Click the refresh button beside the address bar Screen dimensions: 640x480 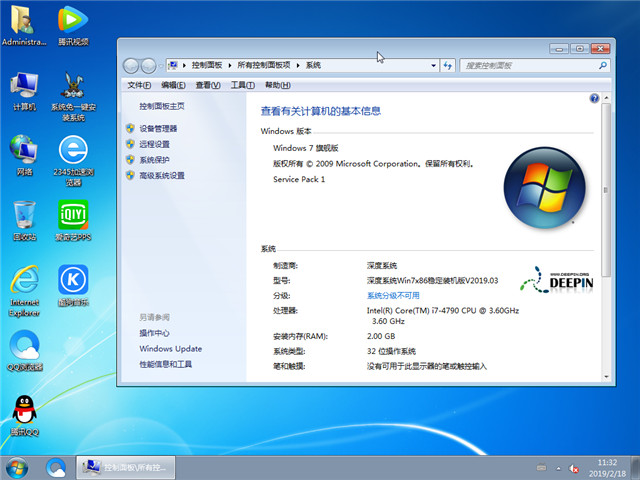[x=448, y=65]
